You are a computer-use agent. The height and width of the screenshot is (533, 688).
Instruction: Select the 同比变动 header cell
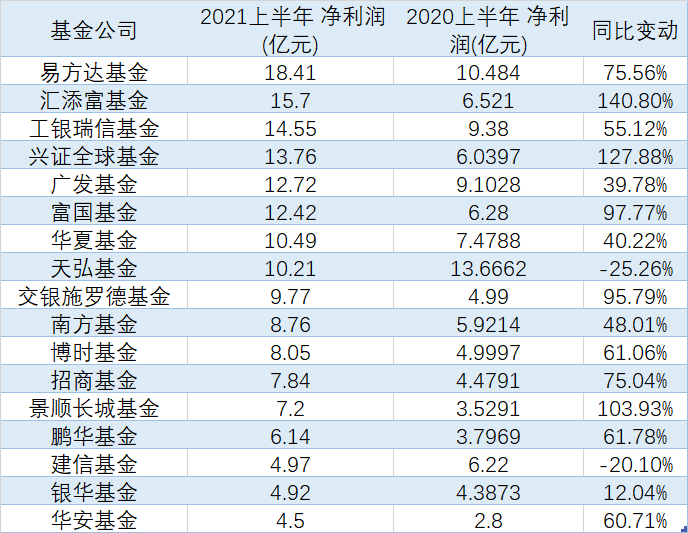[635, 29]
